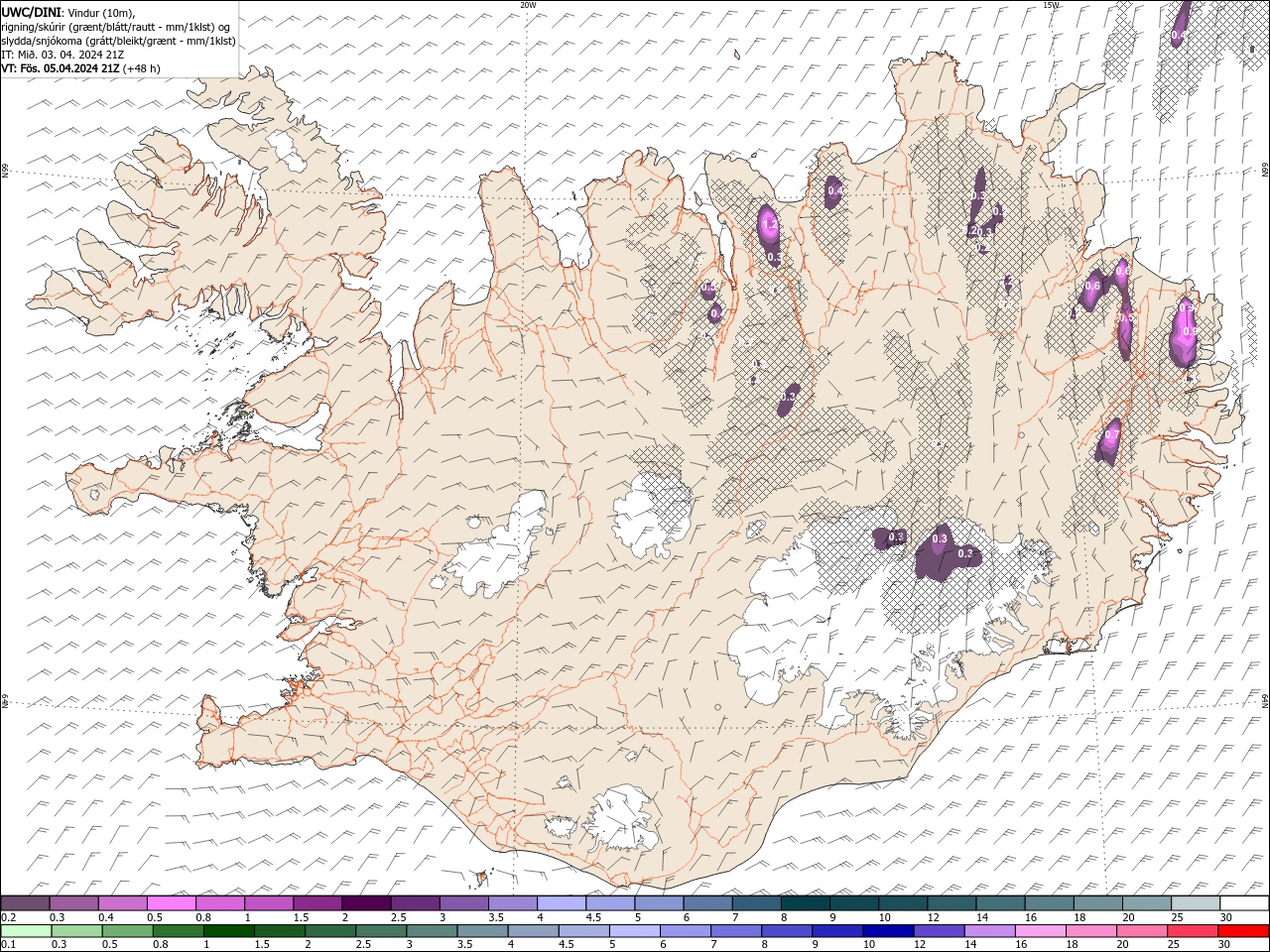Click the dark plum snow swatch between 0.2 and 0.3
1270x952 pixels.
pos(26,903)
